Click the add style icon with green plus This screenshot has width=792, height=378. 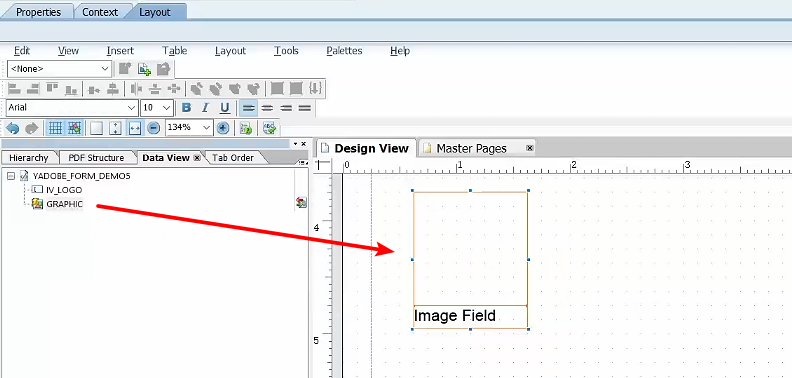coord(144,69)
